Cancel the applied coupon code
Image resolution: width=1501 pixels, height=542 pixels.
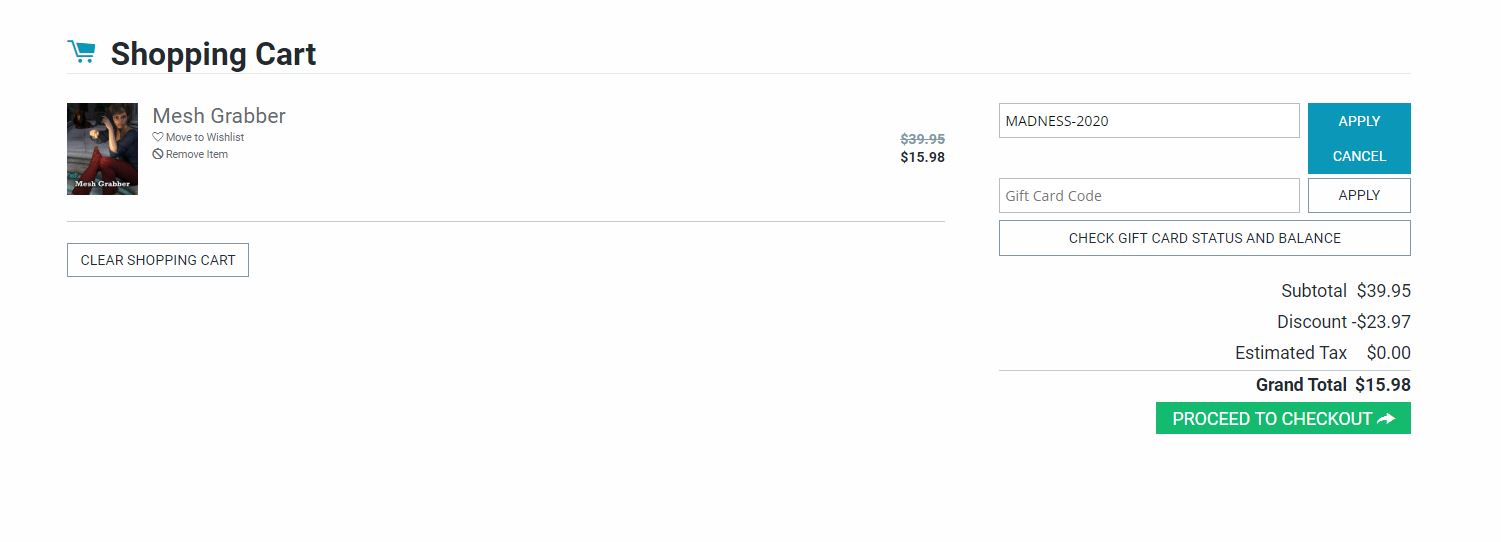point(1359,156)
